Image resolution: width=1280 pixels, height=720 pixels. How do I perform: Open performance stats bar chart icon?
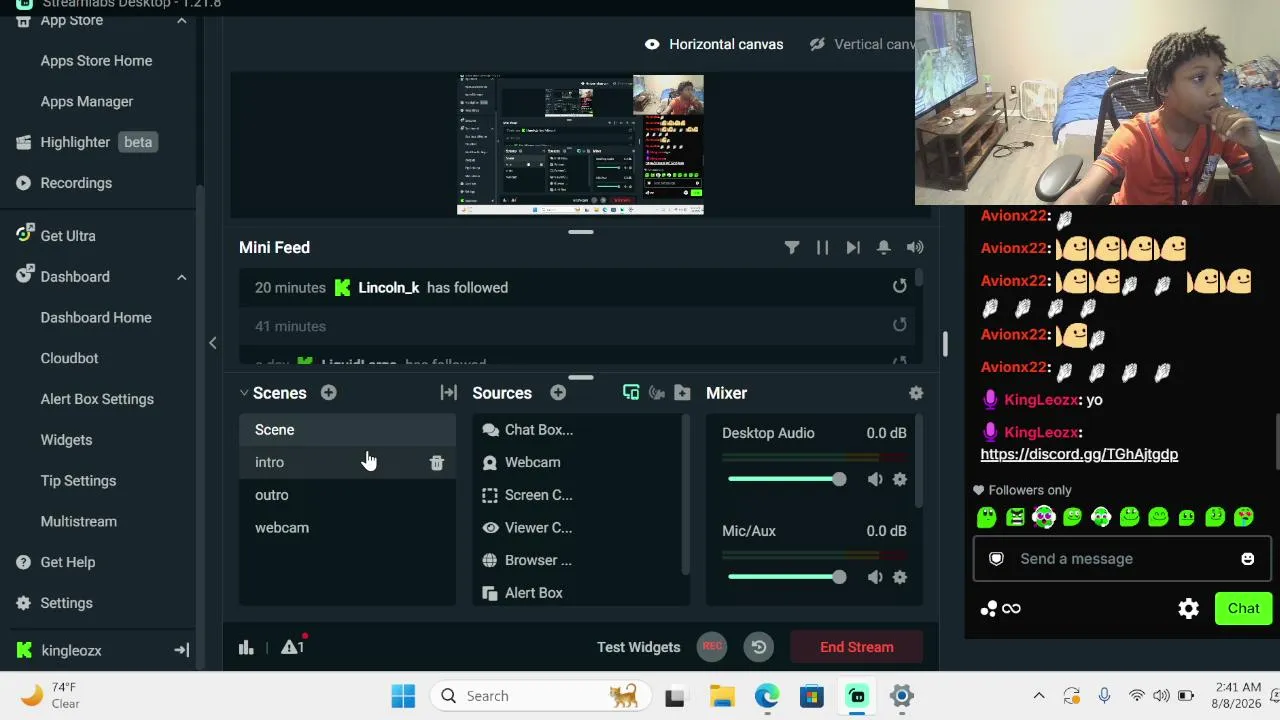point(246,647)
